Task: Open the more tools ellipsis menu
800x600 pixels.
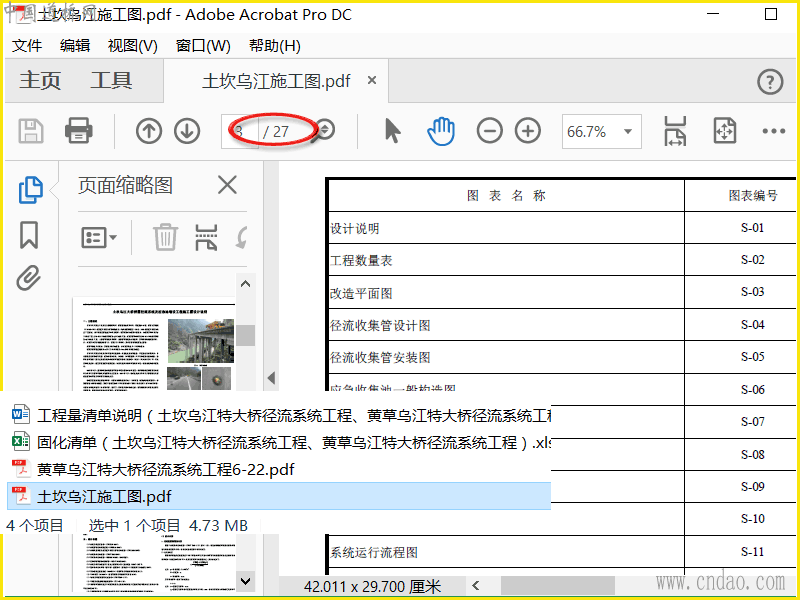Action: pos(773,131)
